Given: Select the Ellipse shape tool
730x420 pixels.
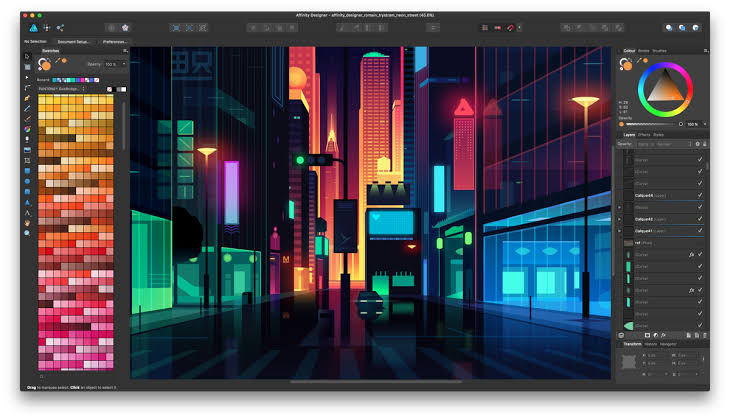Looking at the screenshot, I should click(27, 181).
